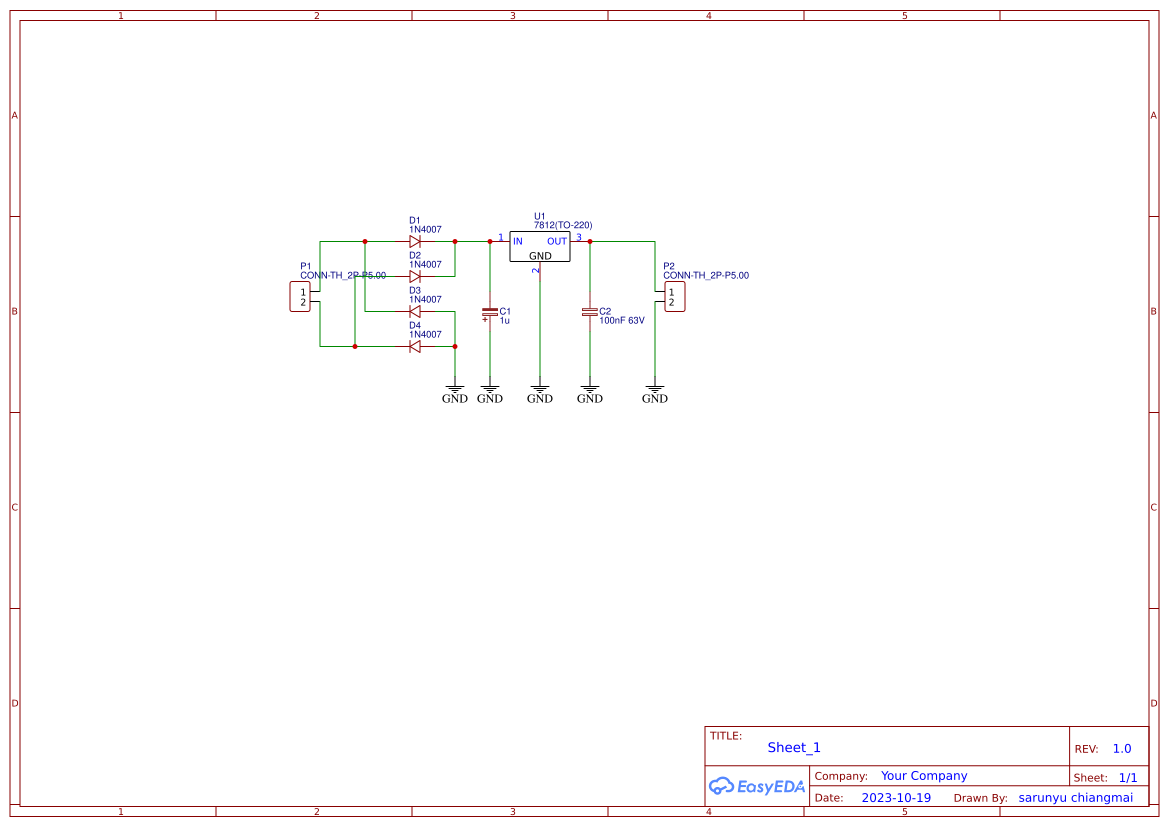Click the EasyEDA logo in title block

tap(757, 786)
